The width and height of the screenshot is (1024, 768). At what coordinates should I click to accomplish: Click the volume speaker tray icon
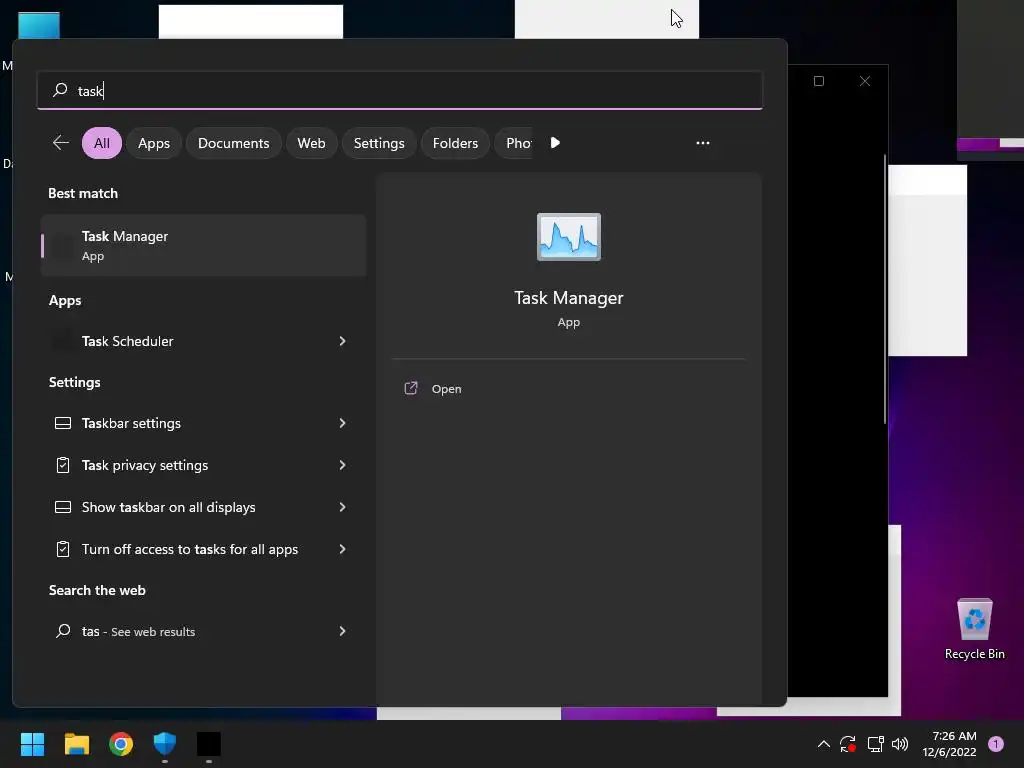[900, 744]
